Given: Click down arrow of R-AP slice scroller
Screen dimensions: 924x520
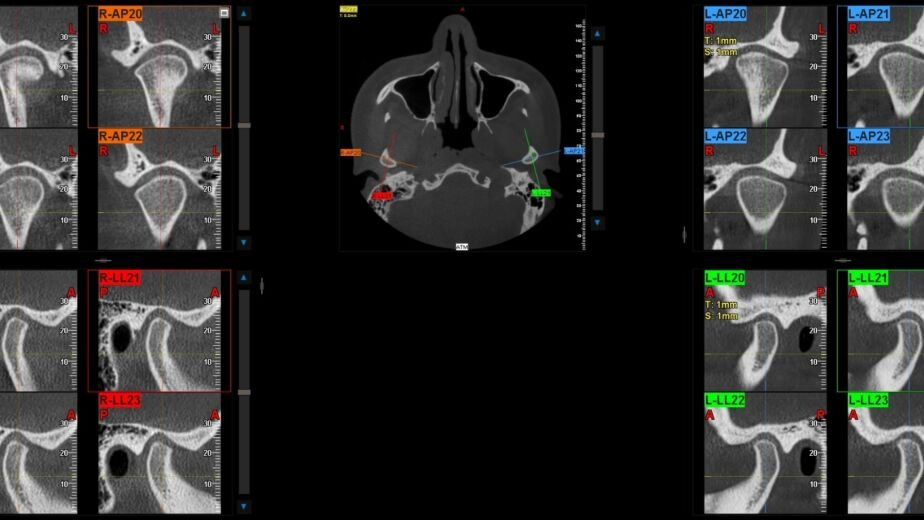Looking at the screenshot, I should (x=244, y=242).
